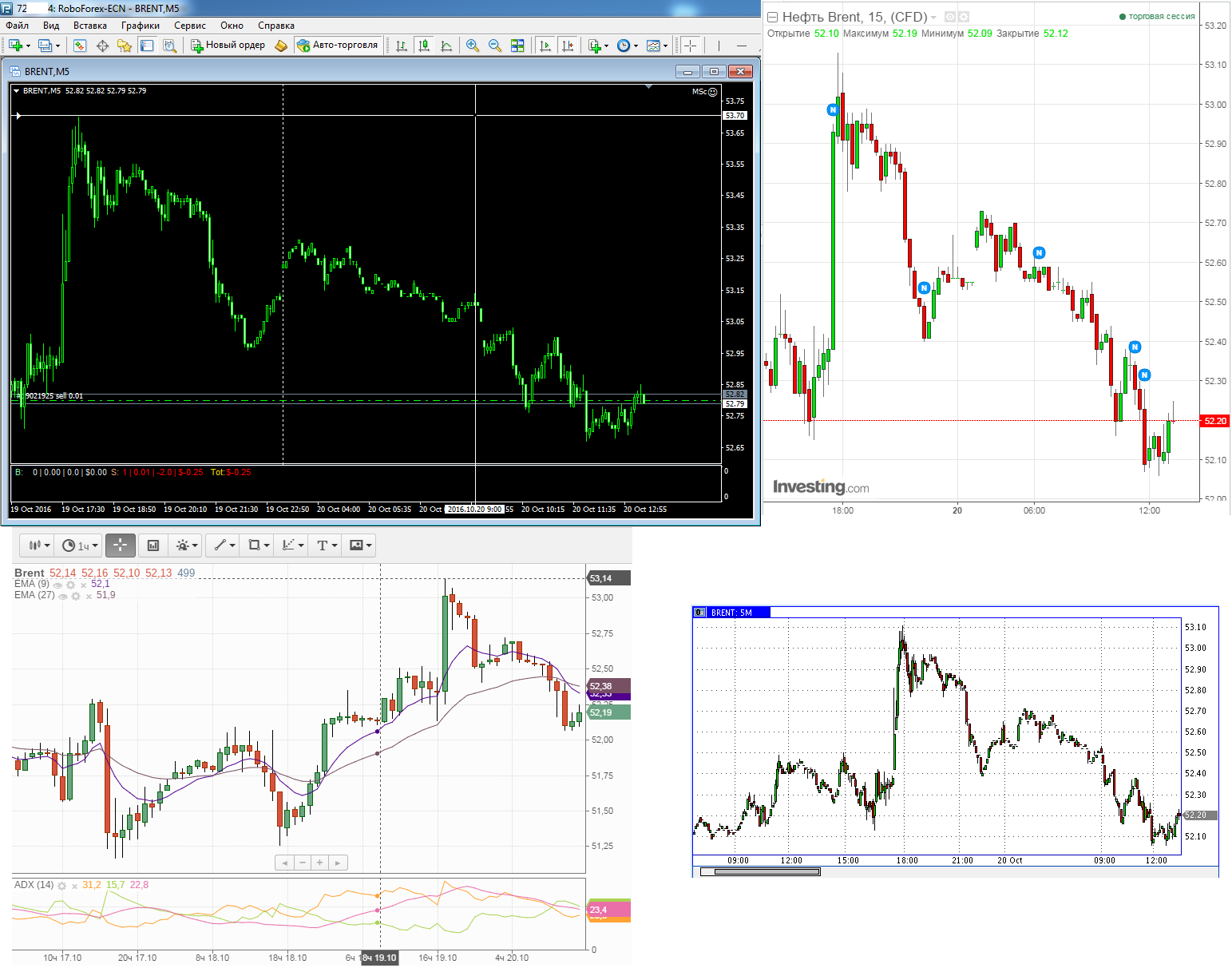Open EMA (9) settings gear
The height and width of the screenshot is (968, 1232).
click(x=70, y=585)
